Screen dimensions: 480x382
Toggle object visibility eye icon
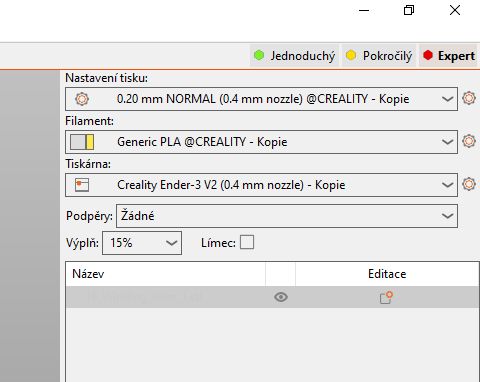tap(281, 297)
